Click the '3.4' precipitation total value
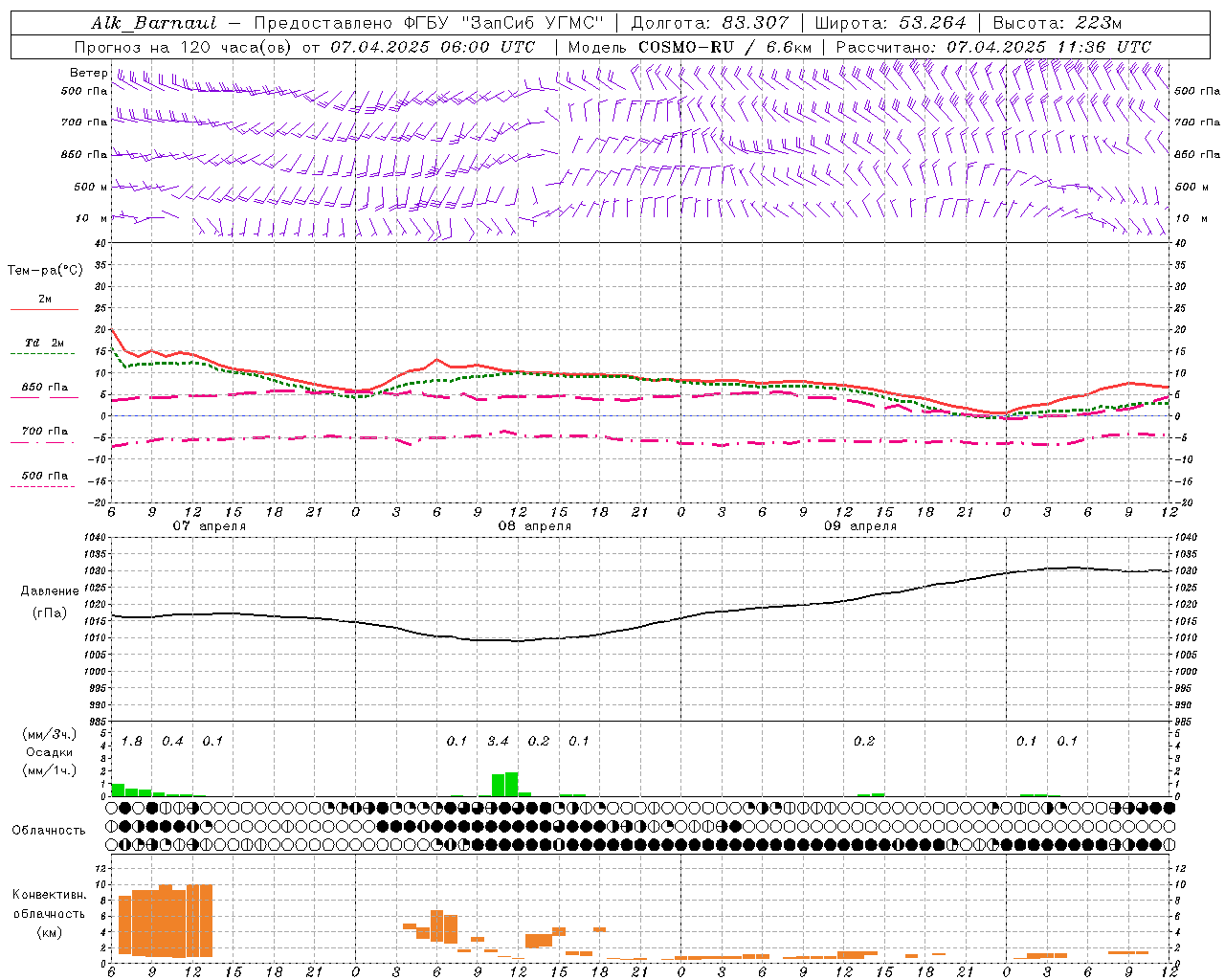The width and height of the screenshot is (1225, 980). point(498,741)
